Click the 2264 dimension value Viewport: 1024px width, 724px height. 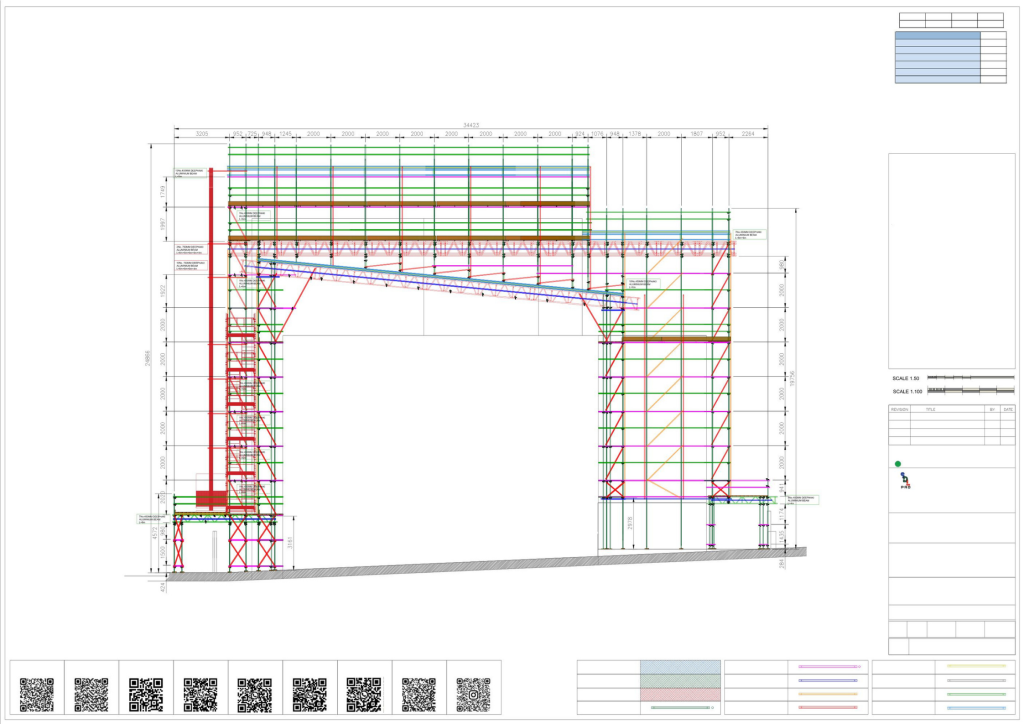(x=748, y=134)
